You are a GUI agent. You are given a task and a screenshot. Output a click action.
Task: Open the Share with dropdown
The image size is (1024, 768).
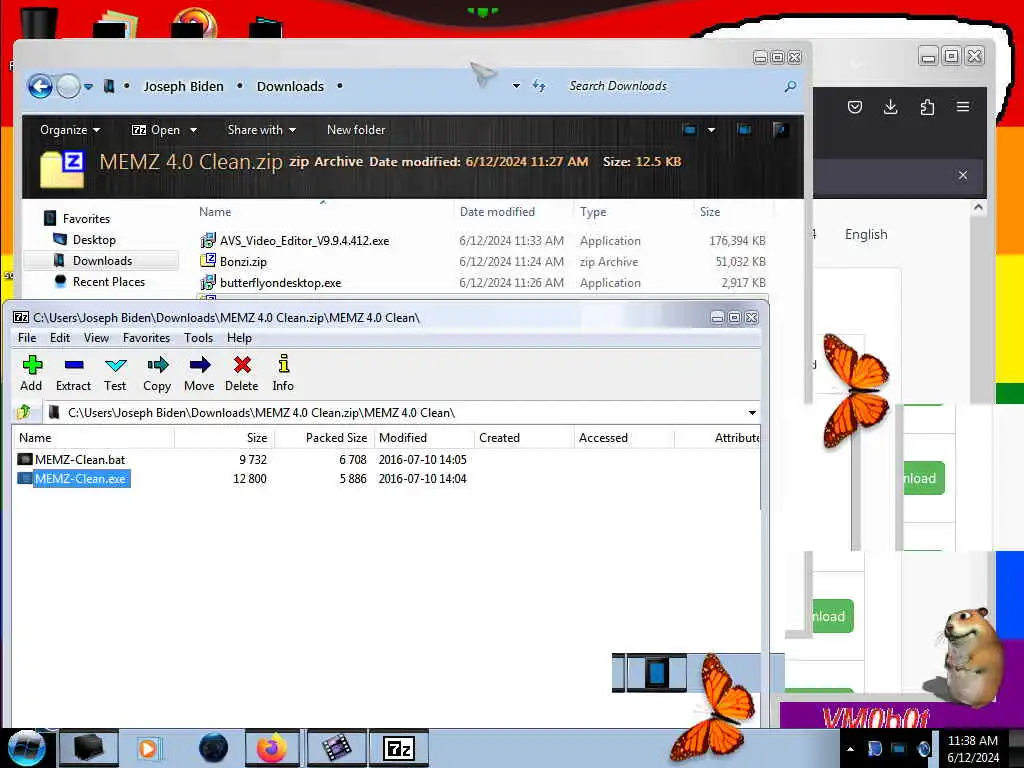[x=261, y=130]
